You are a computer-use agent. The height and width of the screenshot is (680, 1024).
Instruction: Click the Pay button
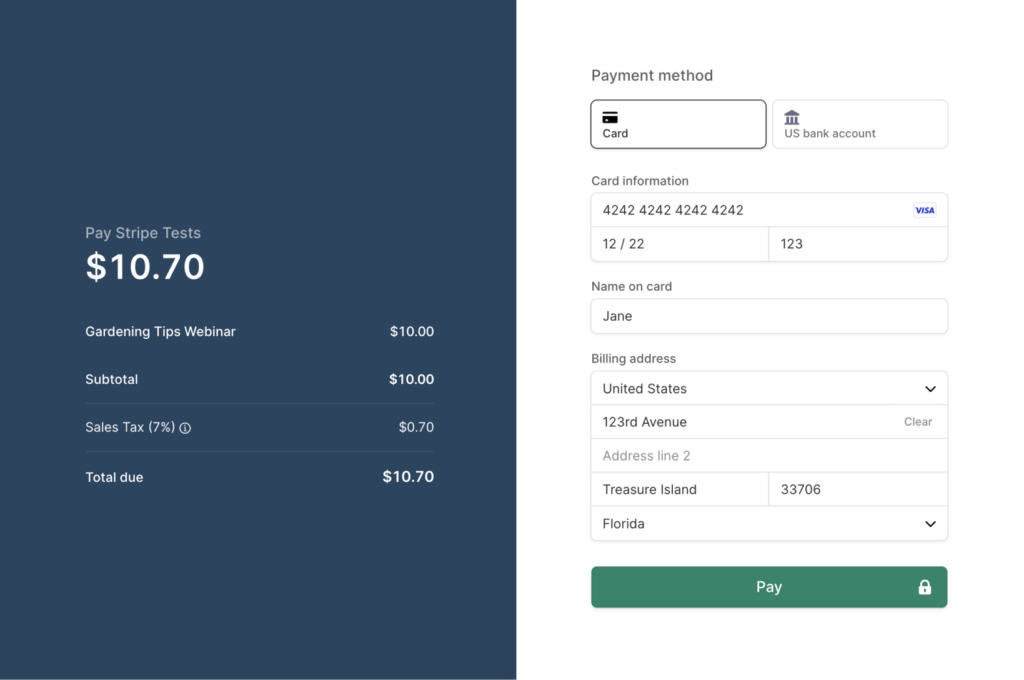tap(769, 587)
